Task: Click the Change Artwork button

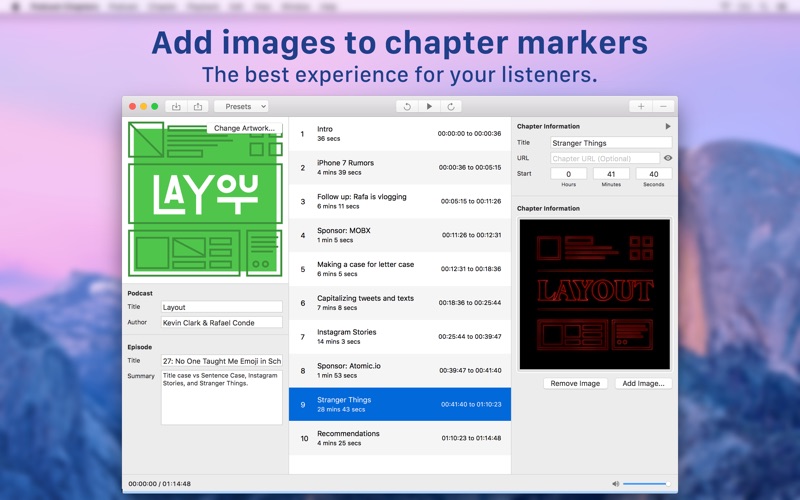Action: coord(244,128)
